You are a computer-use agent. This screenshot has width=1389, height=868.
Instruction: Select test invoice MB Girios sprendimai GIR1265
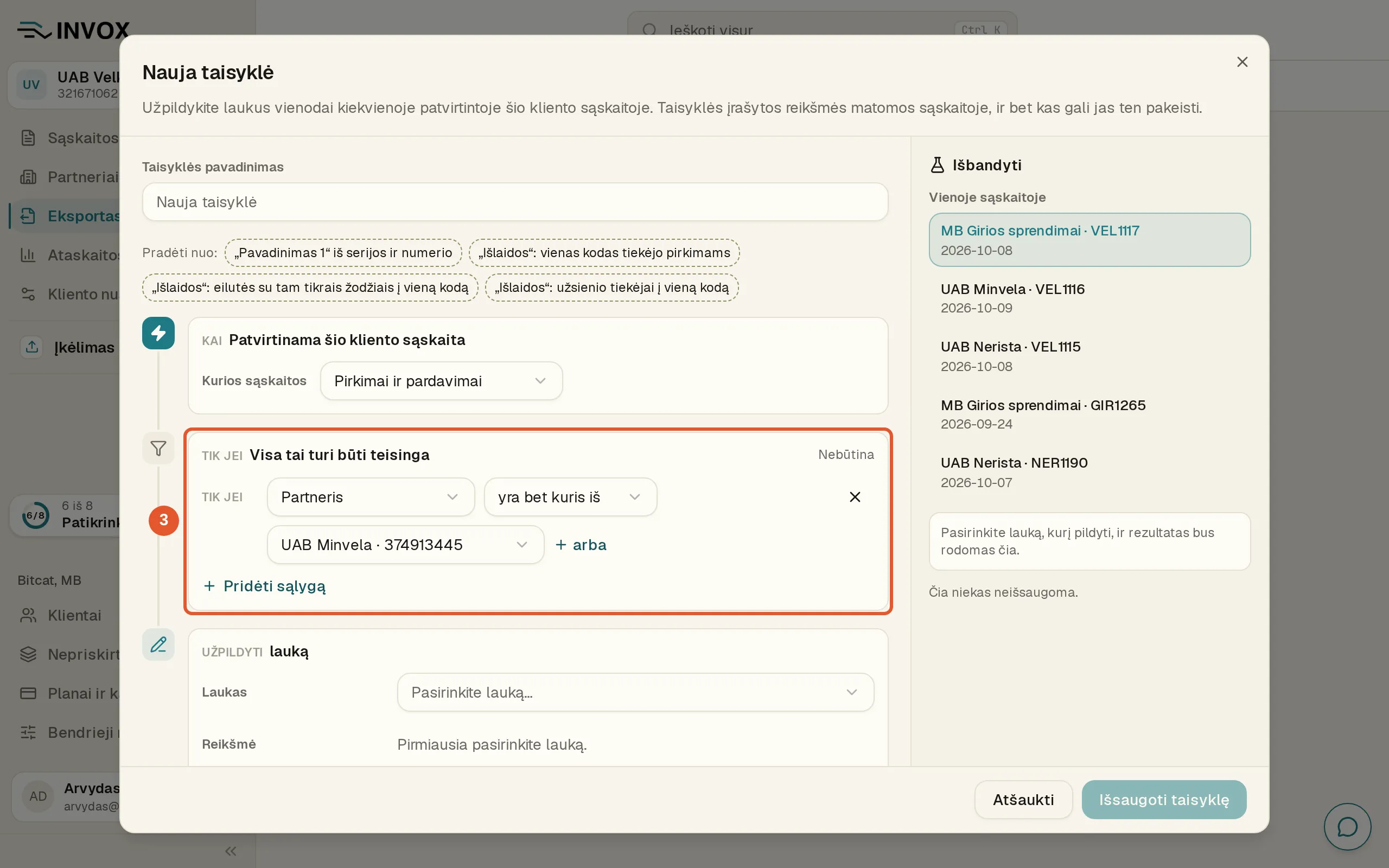point(1089,414)
